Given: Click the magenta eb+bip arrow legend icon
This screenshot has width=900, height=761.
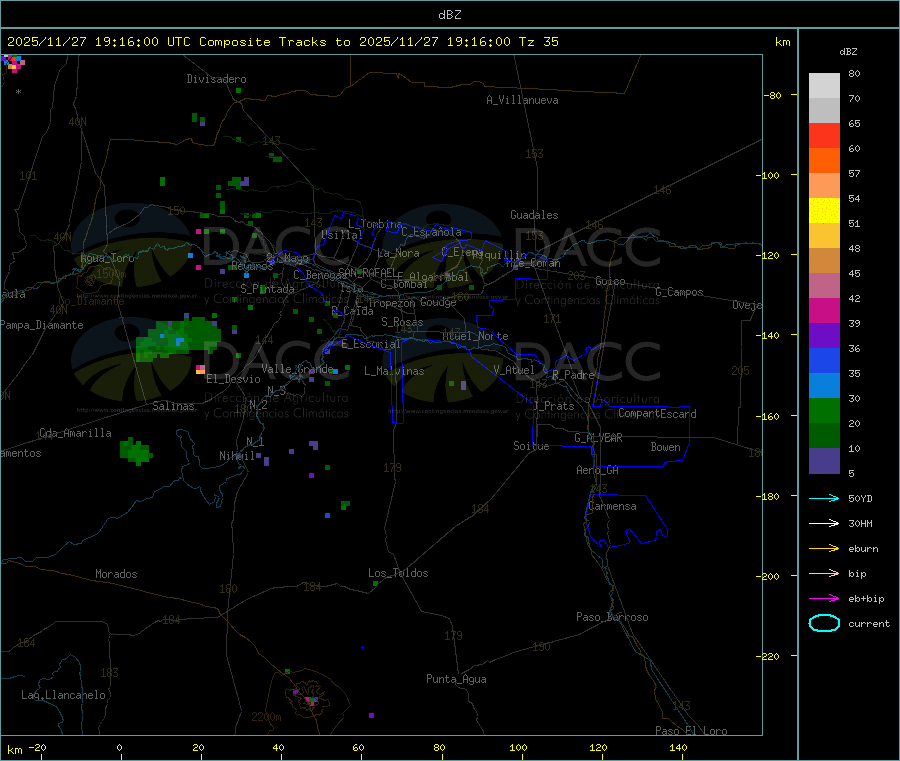Looking at the screenshot, I should (x=824, y=598).
